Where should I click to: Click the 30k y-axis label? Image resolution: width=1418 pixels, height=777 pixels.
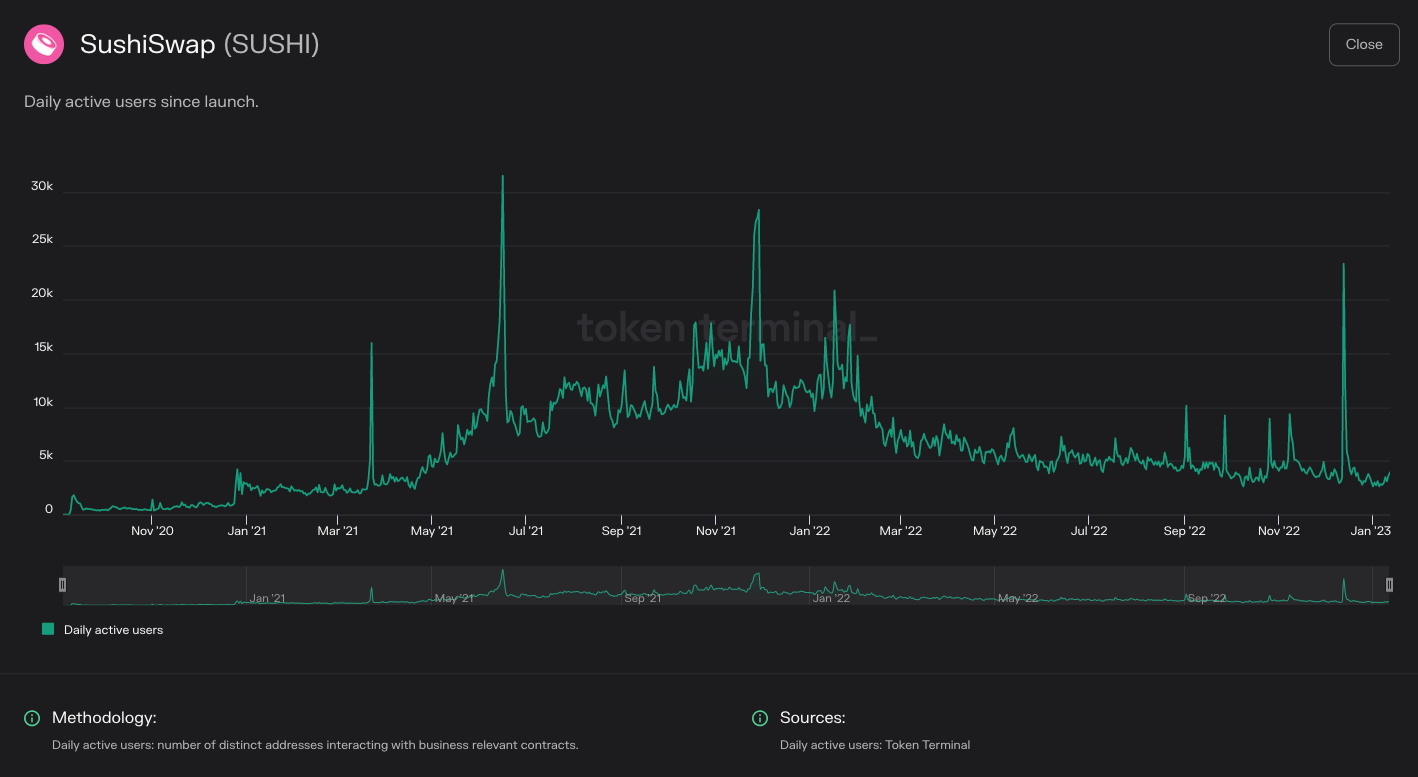pos(40,185)
